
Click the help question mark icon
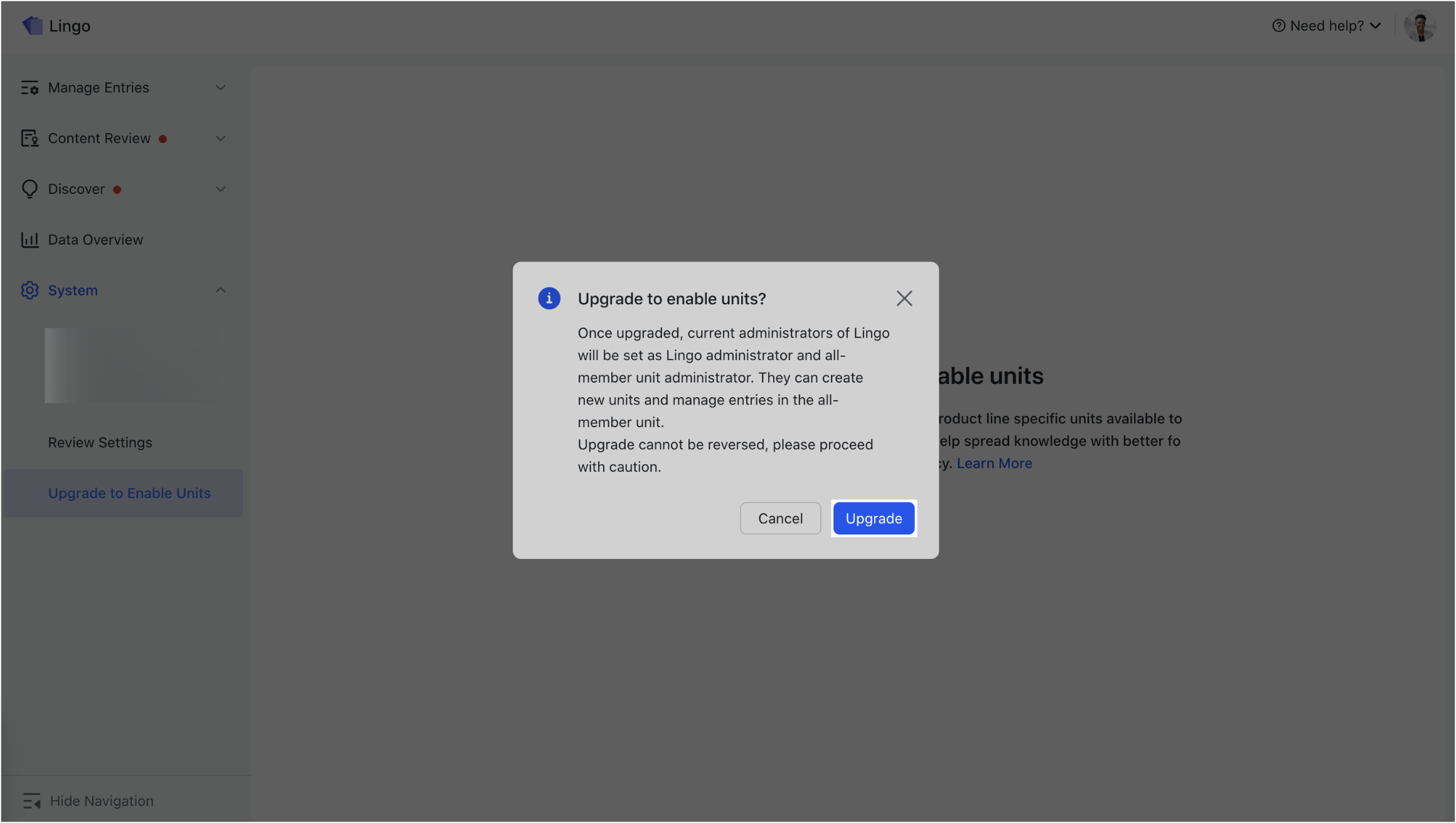tap(1278, 26)
